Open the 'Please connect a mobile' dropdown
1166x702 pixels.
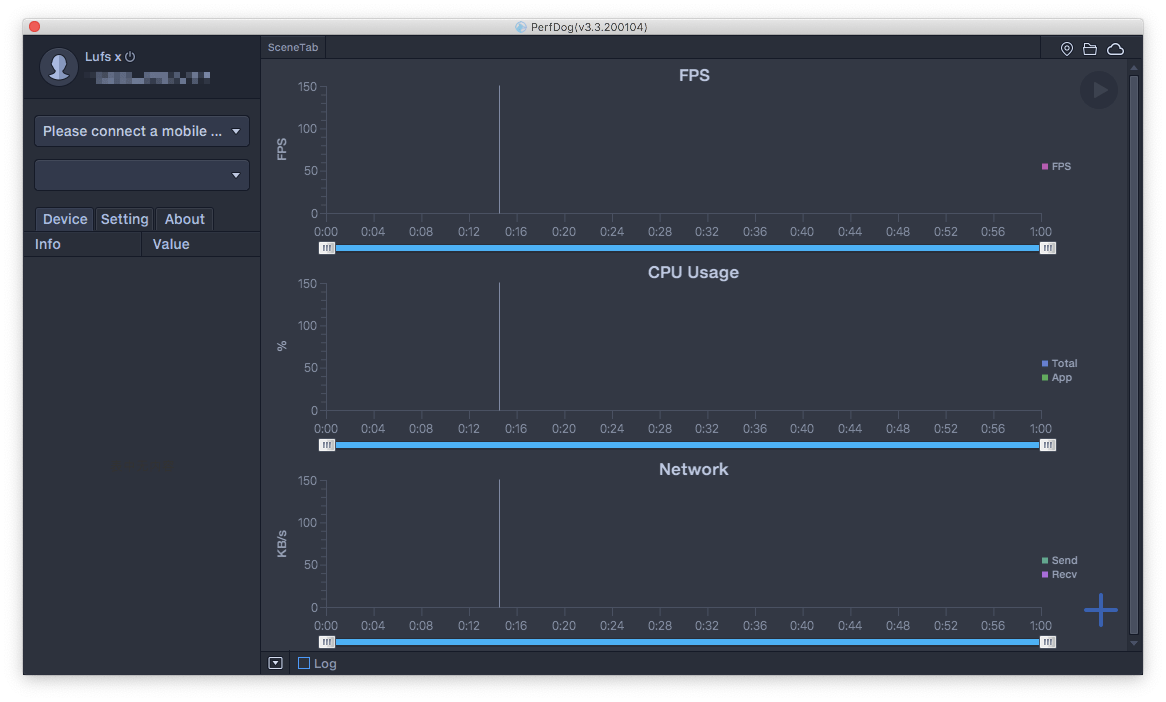pos(142,131)
